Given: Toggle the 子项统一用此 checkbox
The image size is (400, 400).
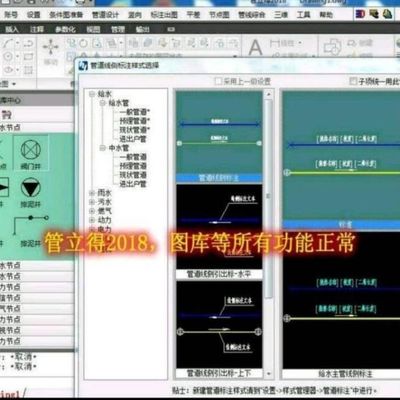Looking at the screenshot, I should point(353,81).
